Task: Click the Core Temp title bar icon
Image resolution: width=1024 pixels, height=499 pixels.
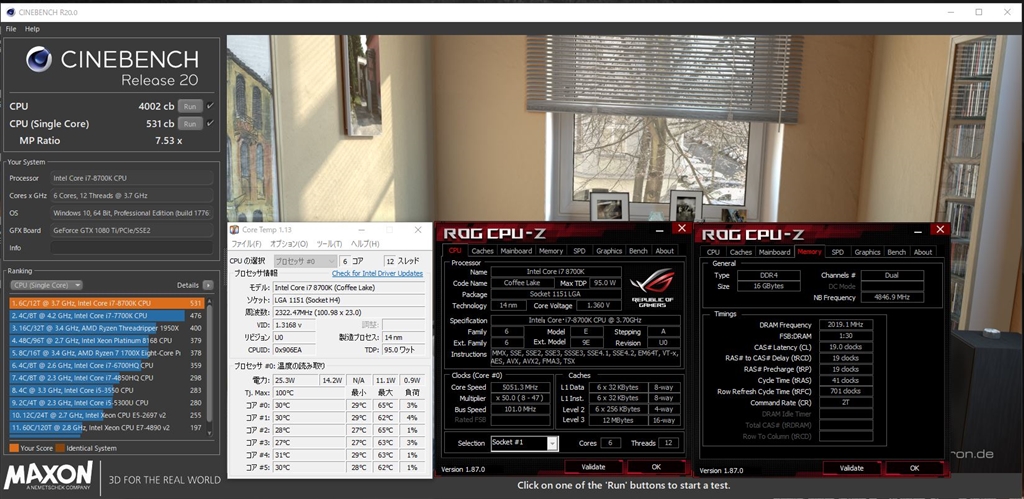Action: pyautogui.click(x=234, y=230)
